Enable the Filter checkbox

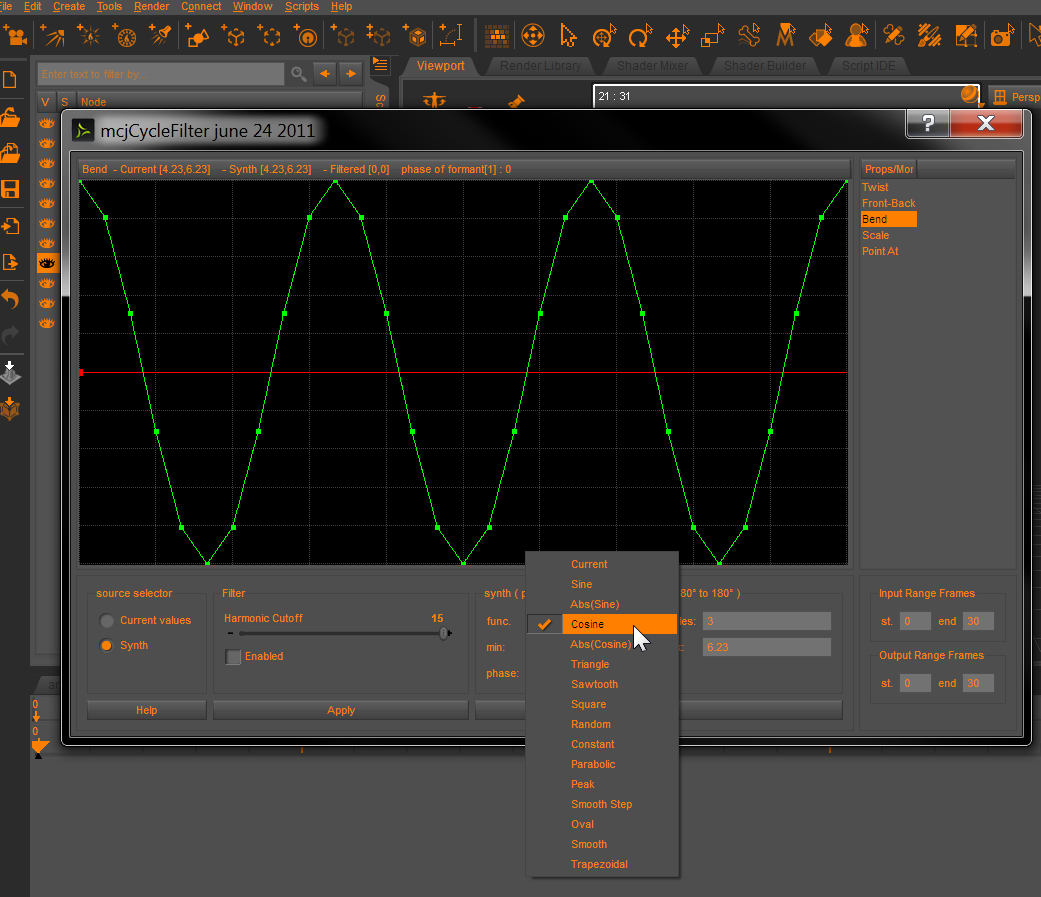234,657
